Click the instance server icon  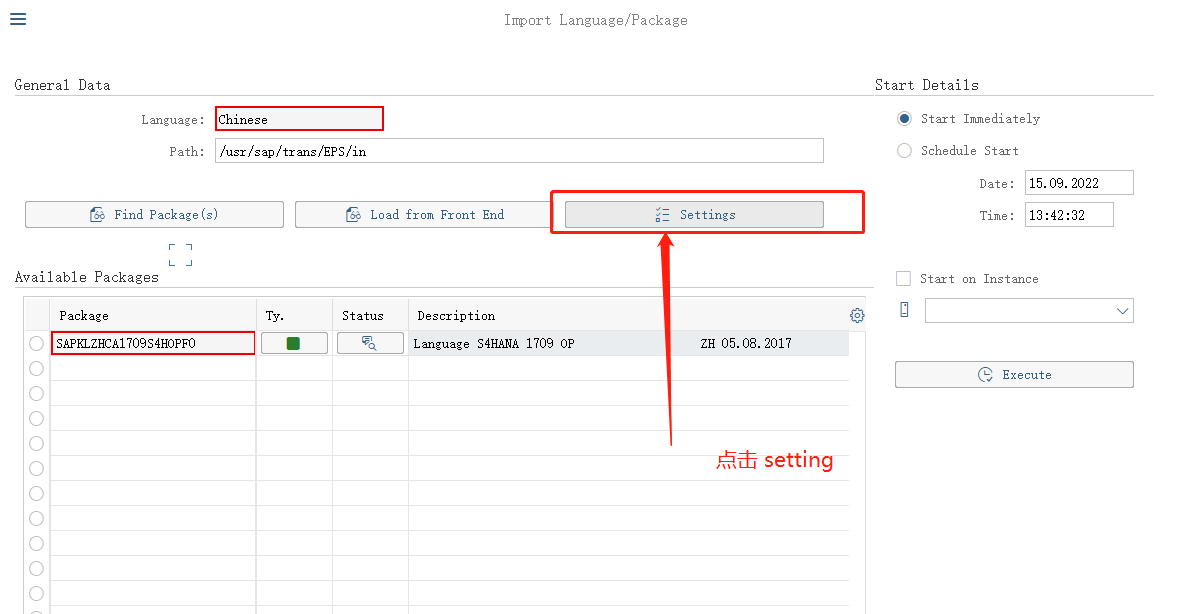[x=904, y=310]
